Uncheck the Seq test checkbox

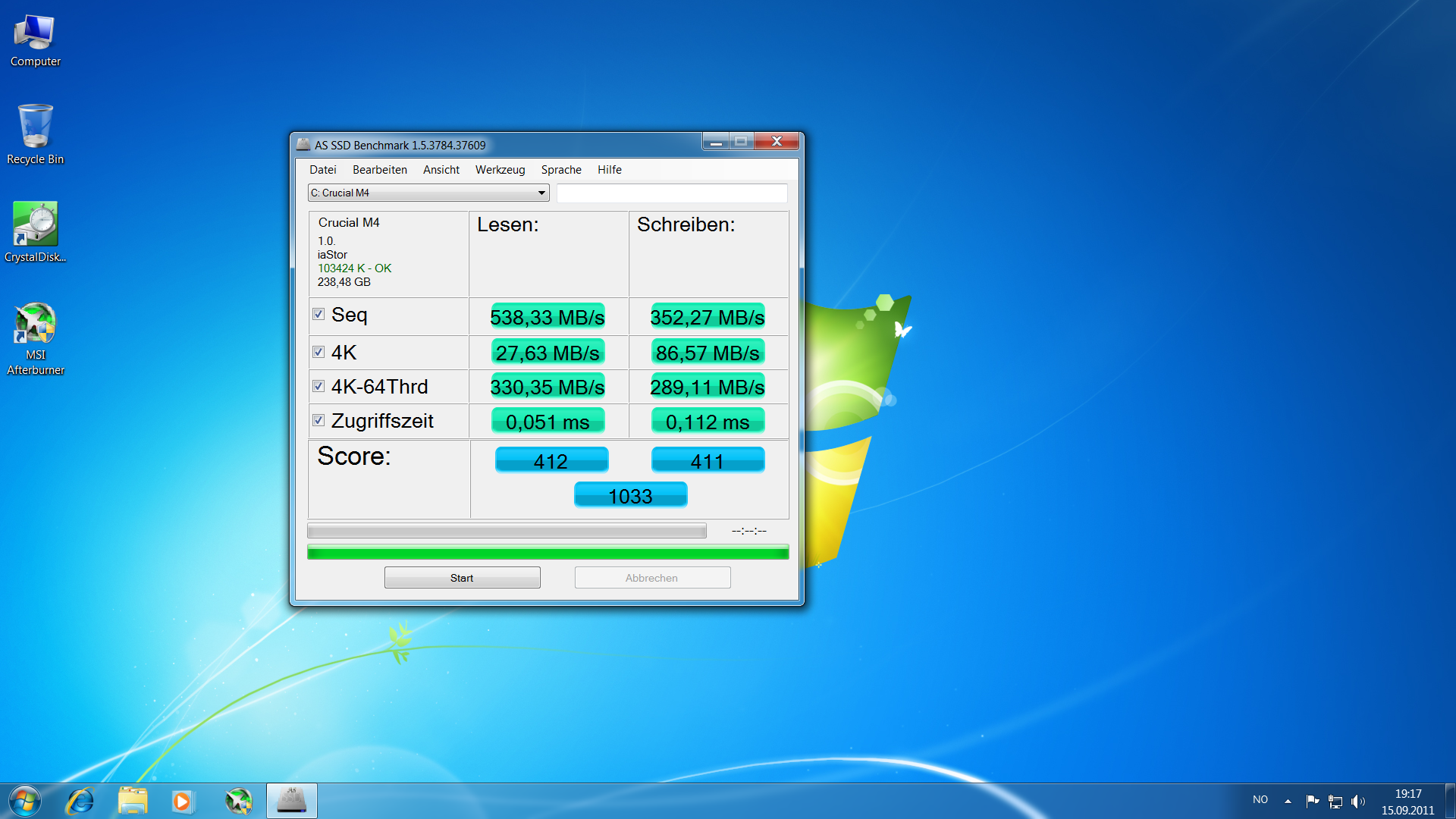[318, 314]
